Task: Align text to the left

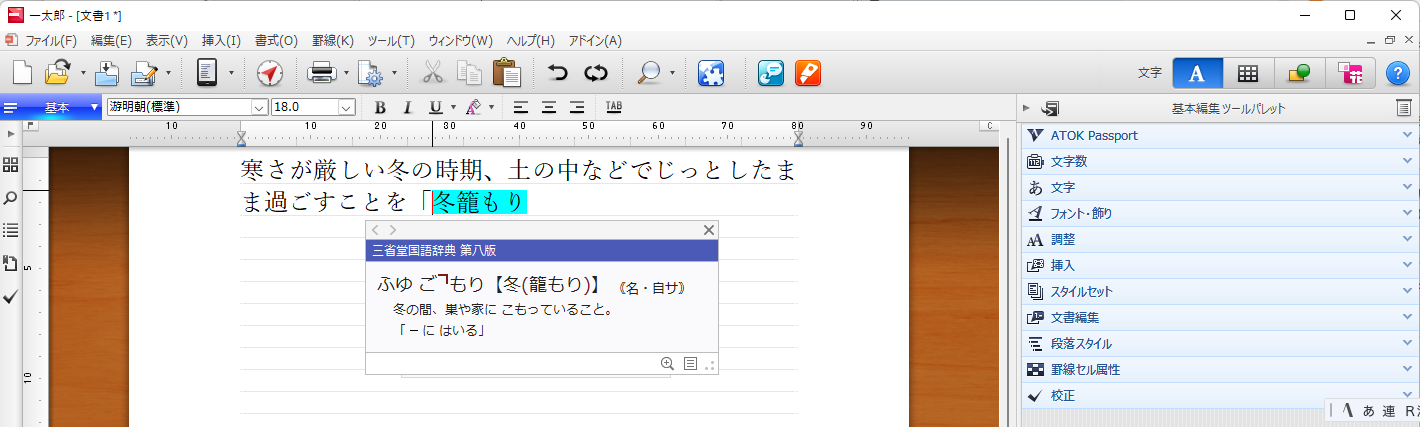Action: tap(521, 107)
